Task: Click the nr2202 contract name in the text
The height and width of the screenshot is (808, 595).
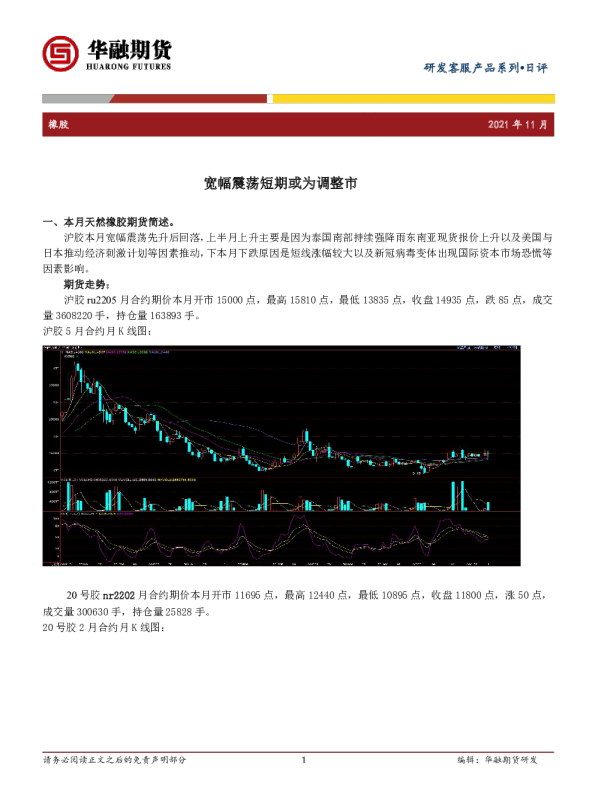Action: click(x=118, y=595)
